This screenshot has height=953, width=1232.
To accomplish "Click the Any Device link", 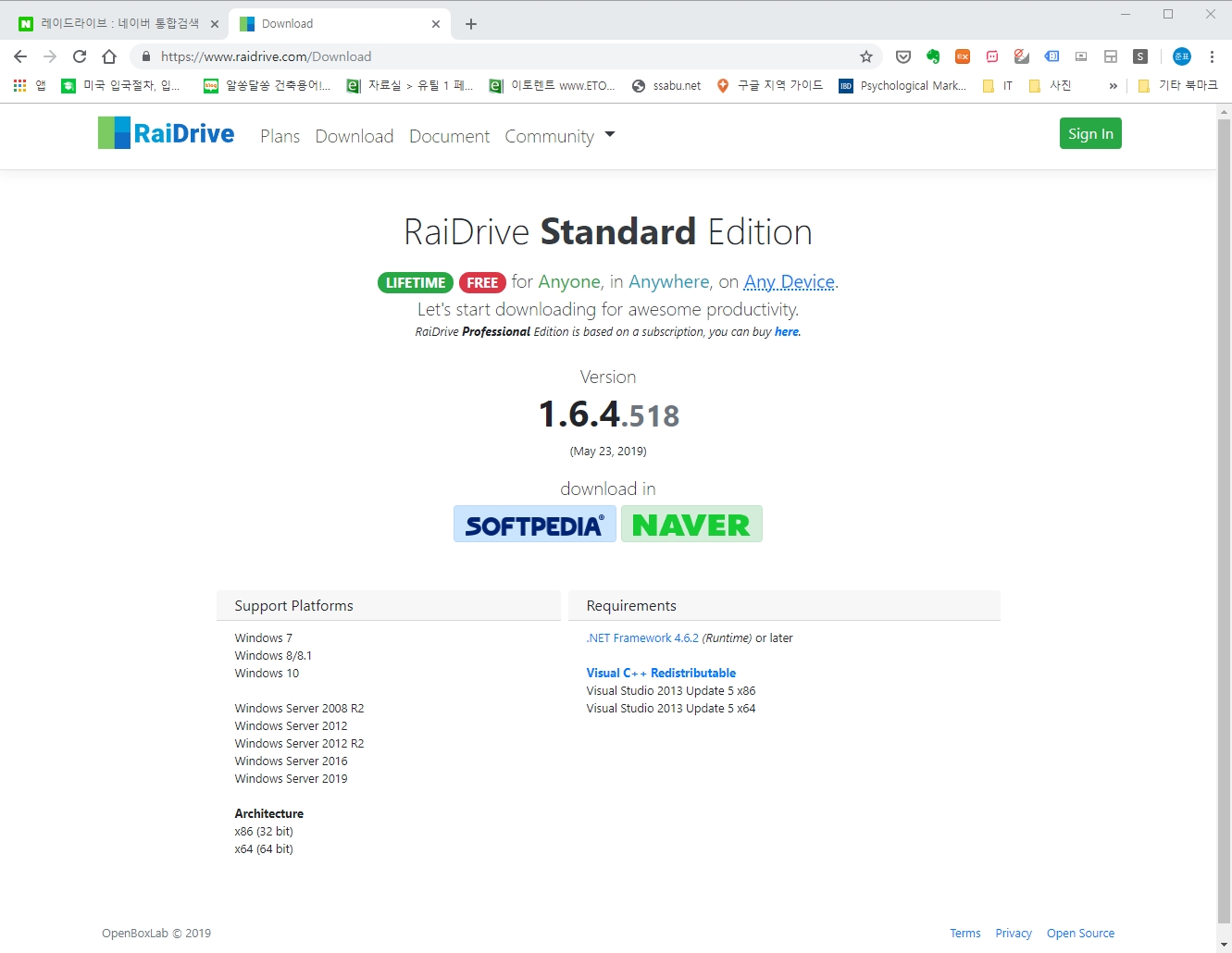I will (x=790, y=282).
